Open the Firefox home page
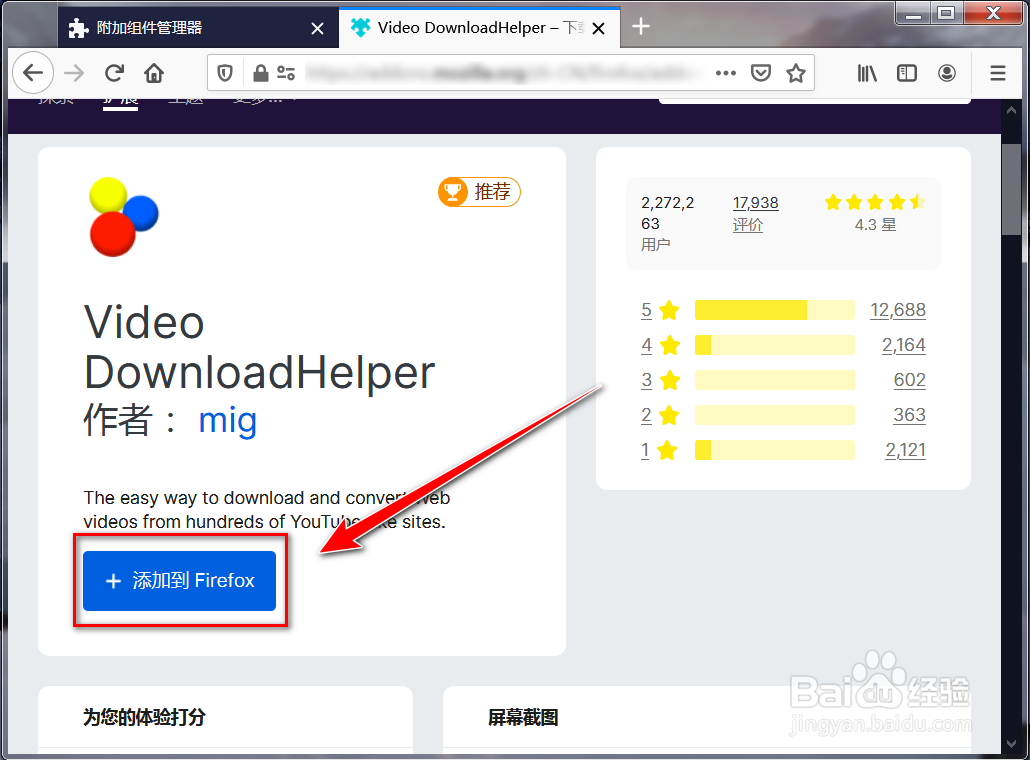The width and height of the screenshot is (1030, 760). (154, 73)
